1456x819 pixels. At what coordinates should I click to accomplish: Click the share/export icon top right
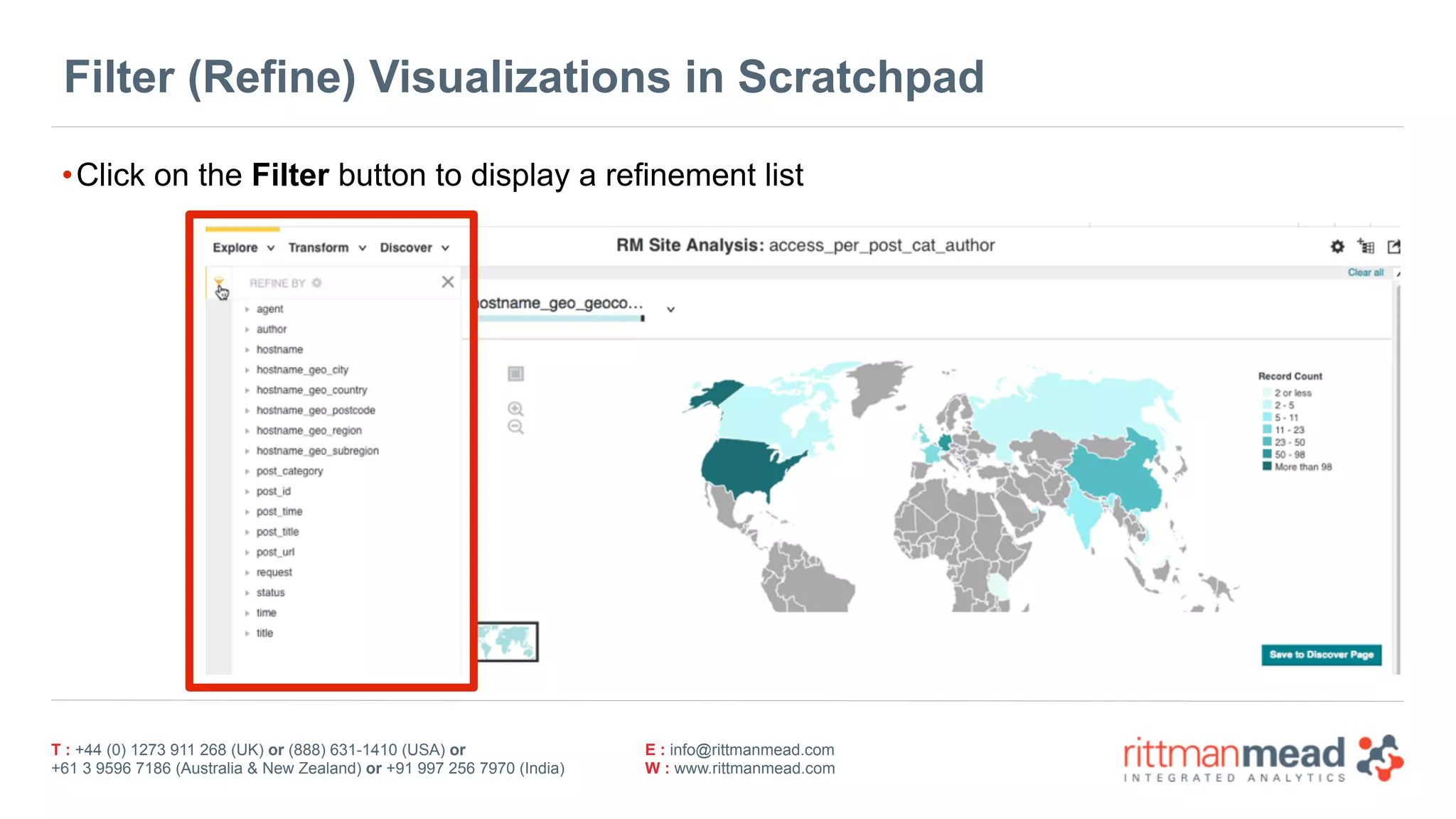point(1393,247)
